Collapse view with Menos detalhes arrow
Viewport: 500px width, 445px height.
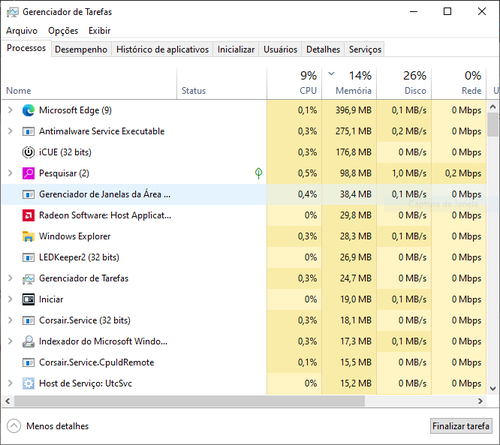(x=14, y=426)
